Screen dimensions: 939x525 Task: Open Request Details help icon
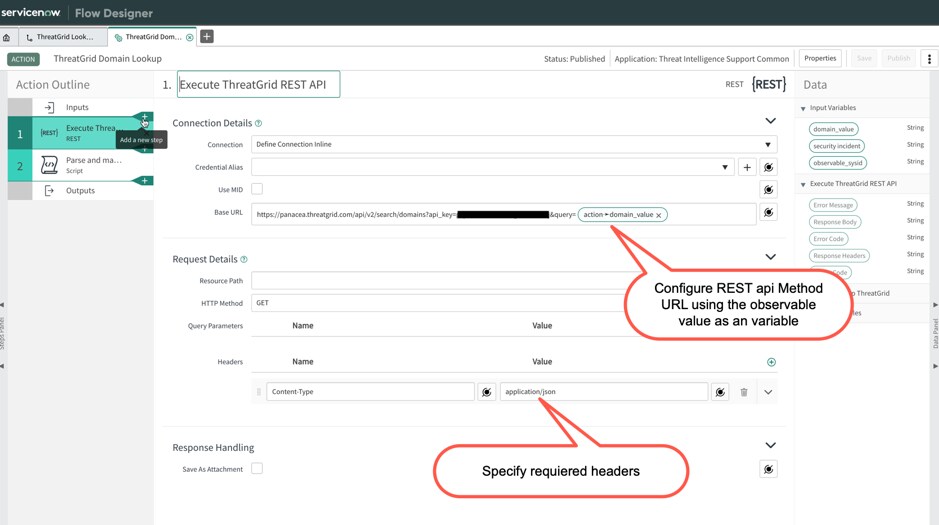(244, 259)
